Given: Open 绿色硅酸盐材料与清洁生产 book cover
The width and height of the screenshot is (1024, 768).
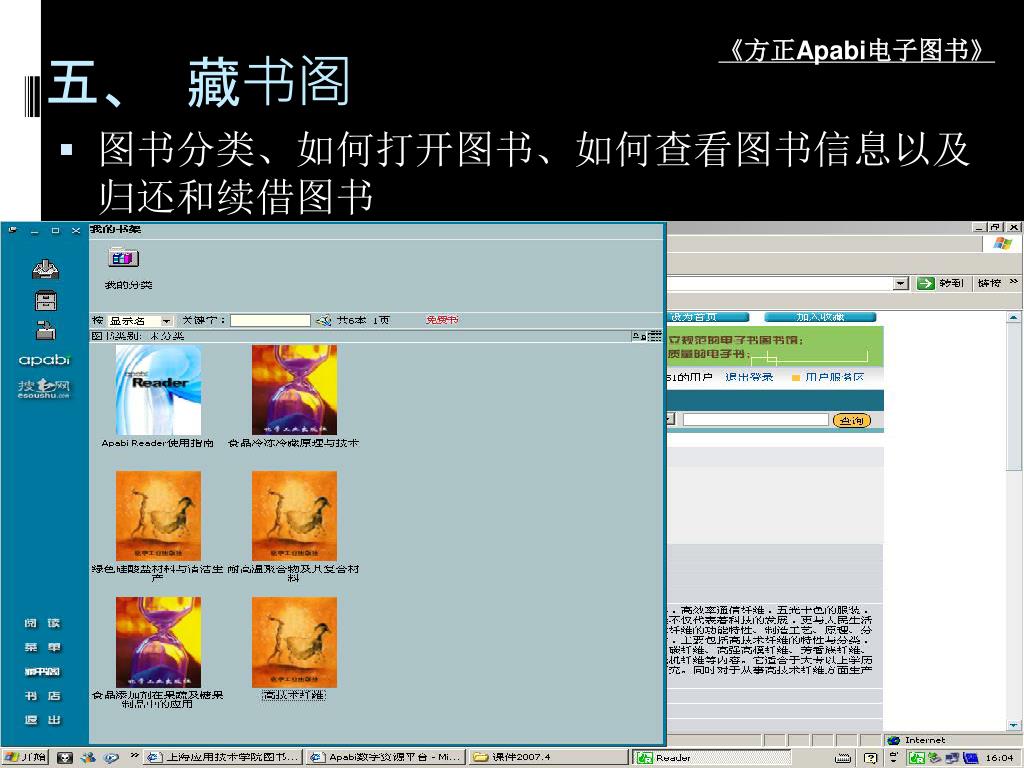Looking at the screenshot, I should tap(158, 515).
